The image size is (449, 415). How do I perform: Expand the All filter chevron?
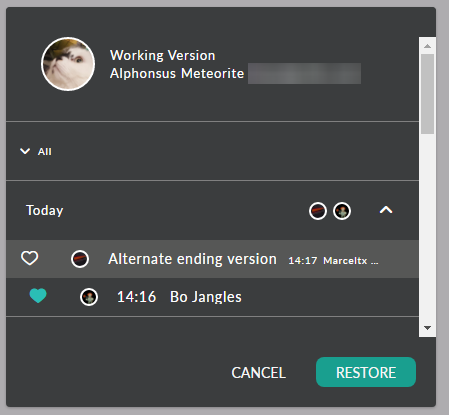[25, 151]
